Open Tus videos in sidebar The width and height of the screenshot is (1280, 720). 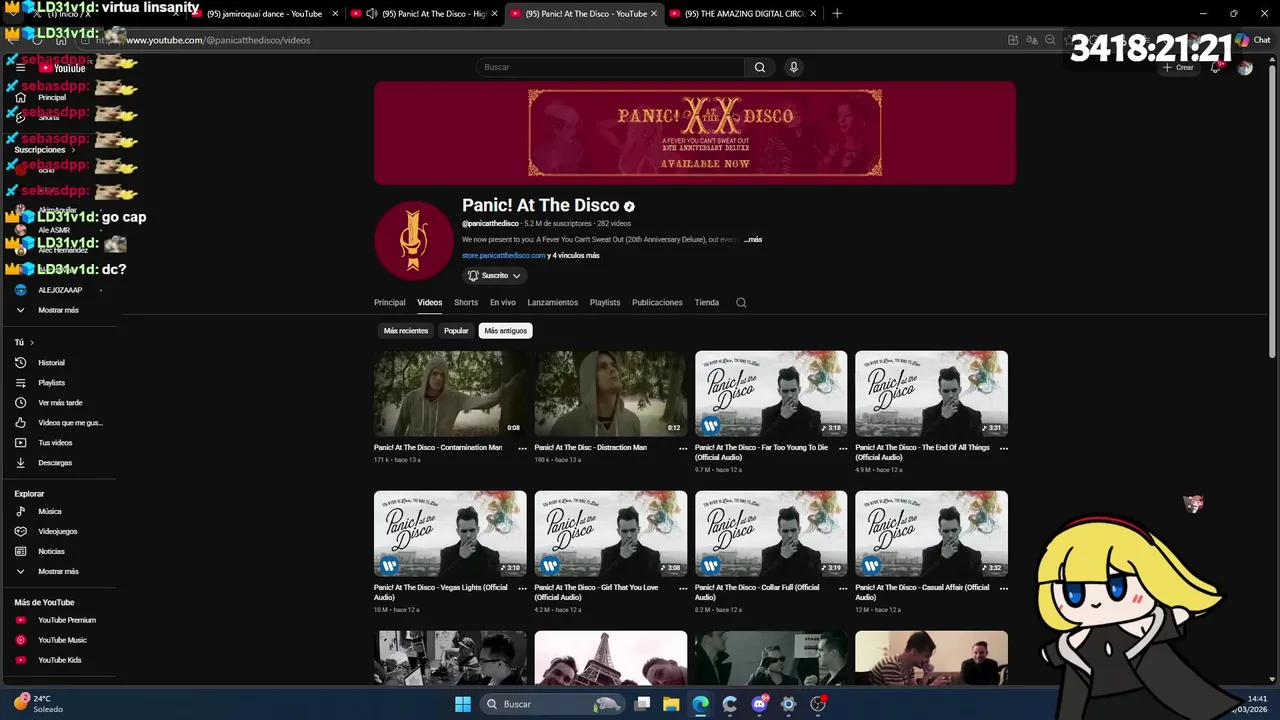[60, 442]
